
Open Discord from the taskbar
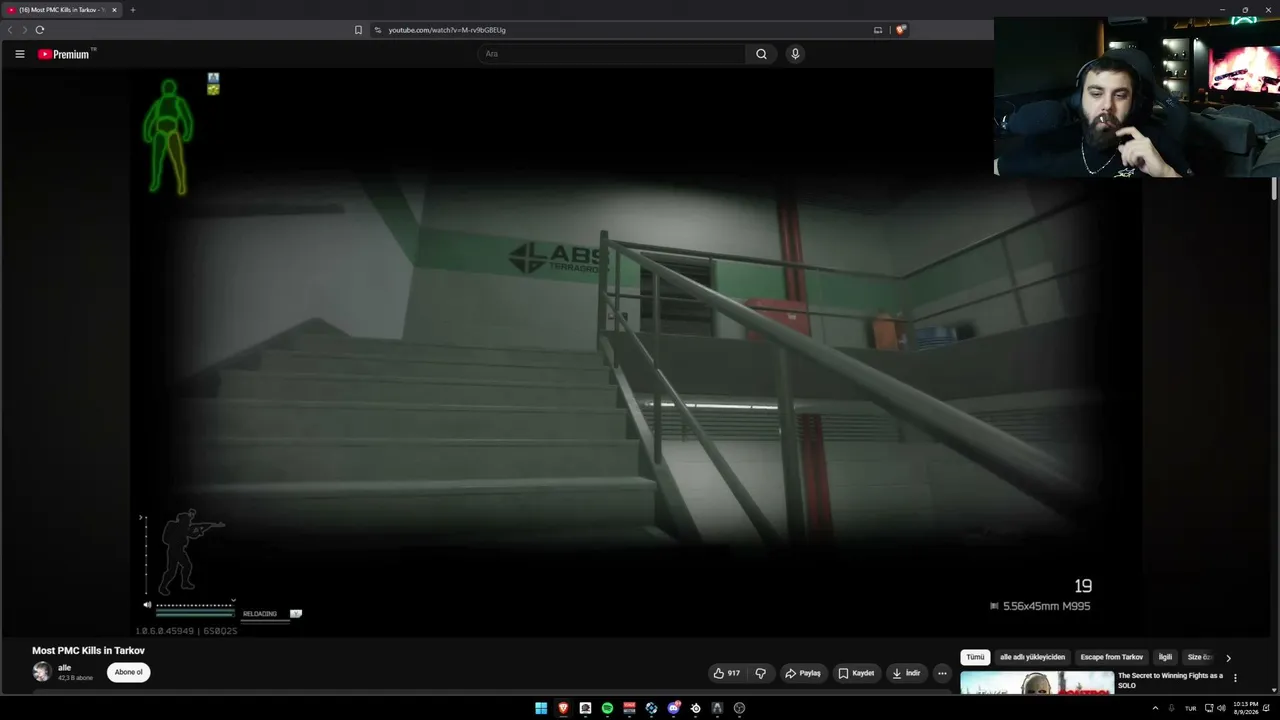click(673, 708)
